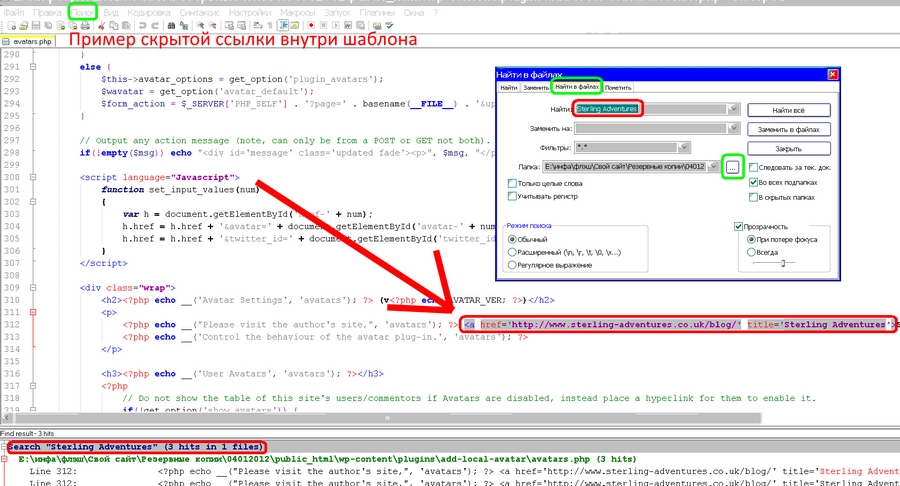Redo action via toolbar arrow
The image size is (900, 486).
pos(155,26)
